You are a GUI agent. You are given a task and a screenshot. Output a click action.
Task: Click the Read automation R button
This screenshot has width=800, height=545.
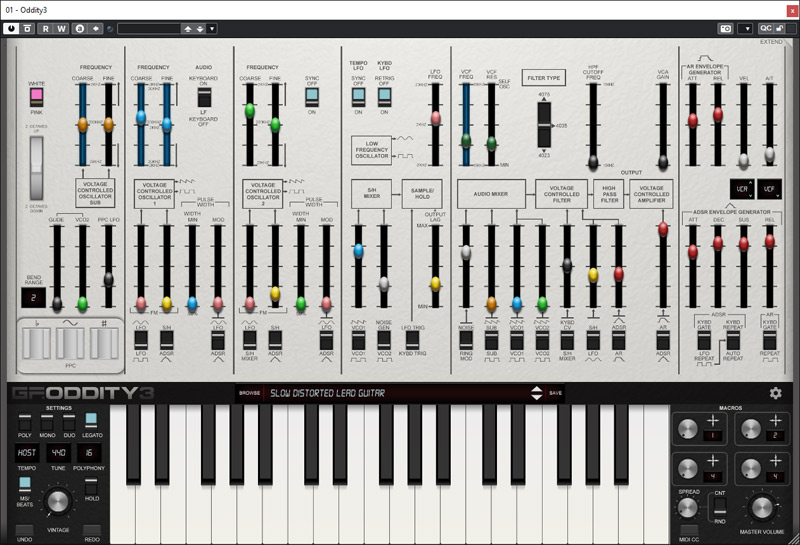coord(48,29)
